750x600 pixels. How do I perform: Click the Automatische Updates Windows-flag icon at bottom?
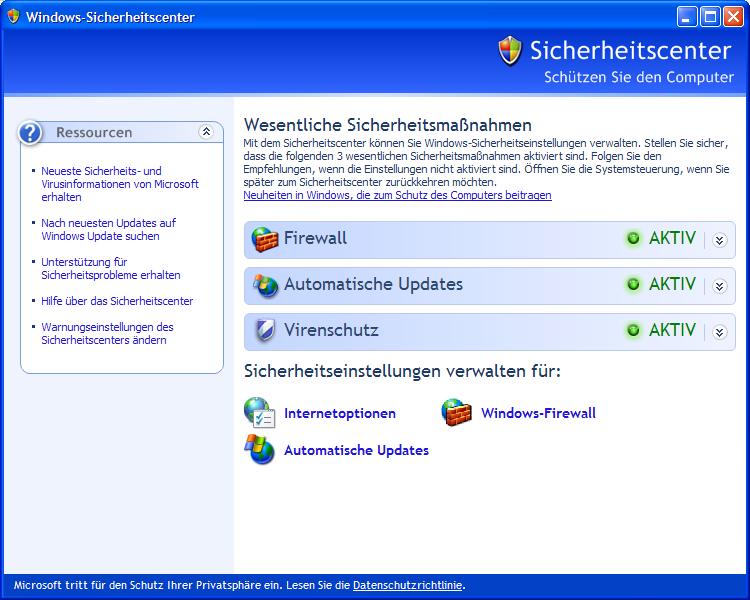pyautogui.click(x=260, y=449)
